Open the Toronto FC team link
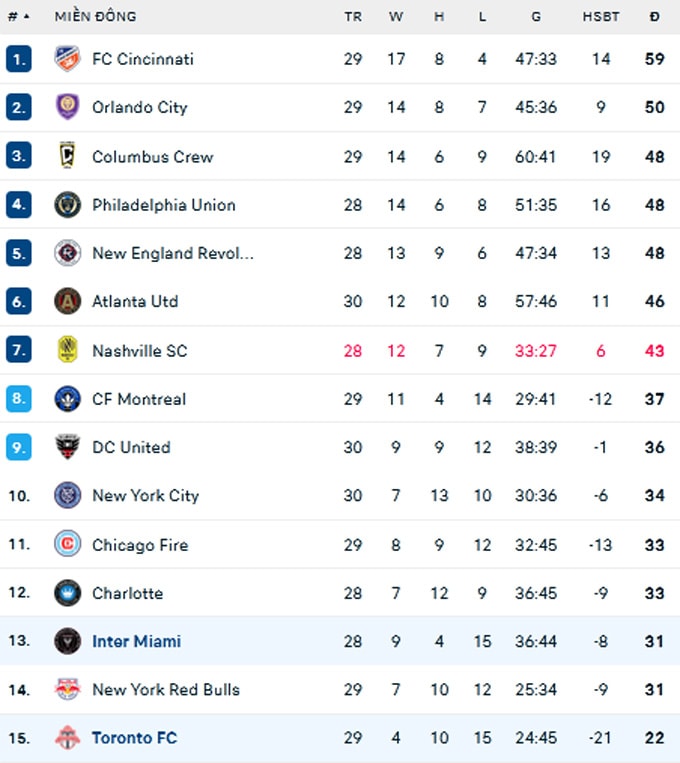680x763 pixels. (x=134, y=738)
